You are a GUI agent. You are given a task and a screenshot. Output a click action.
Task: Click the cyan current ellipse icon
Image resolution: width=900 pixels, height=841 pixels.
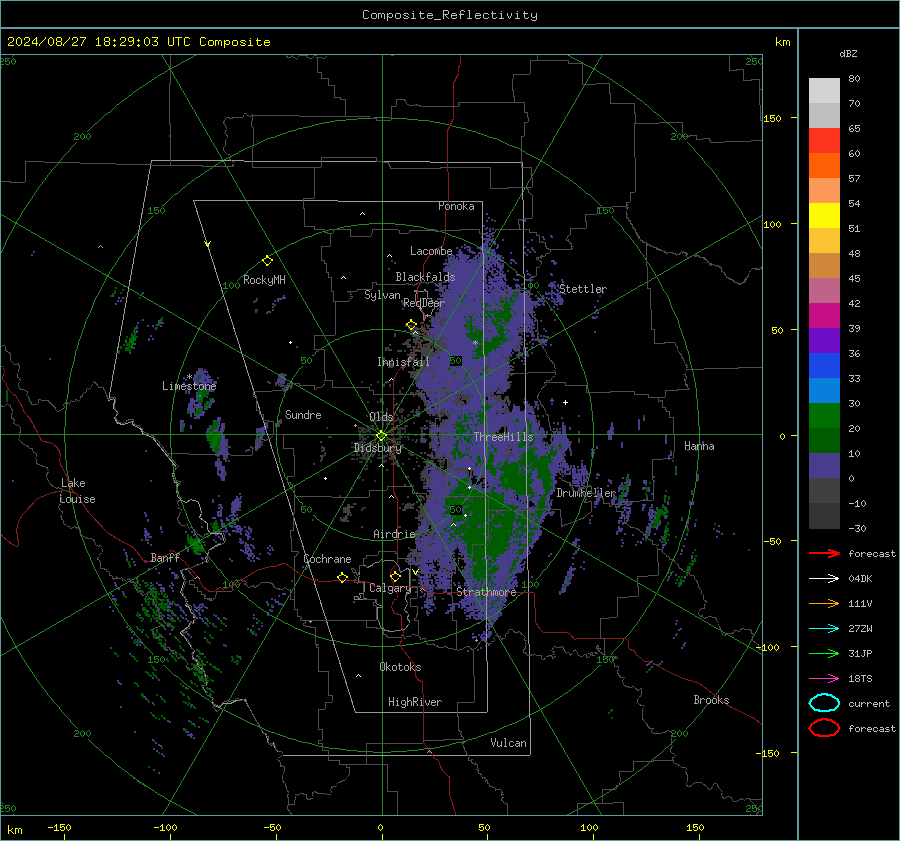[824, 703]
